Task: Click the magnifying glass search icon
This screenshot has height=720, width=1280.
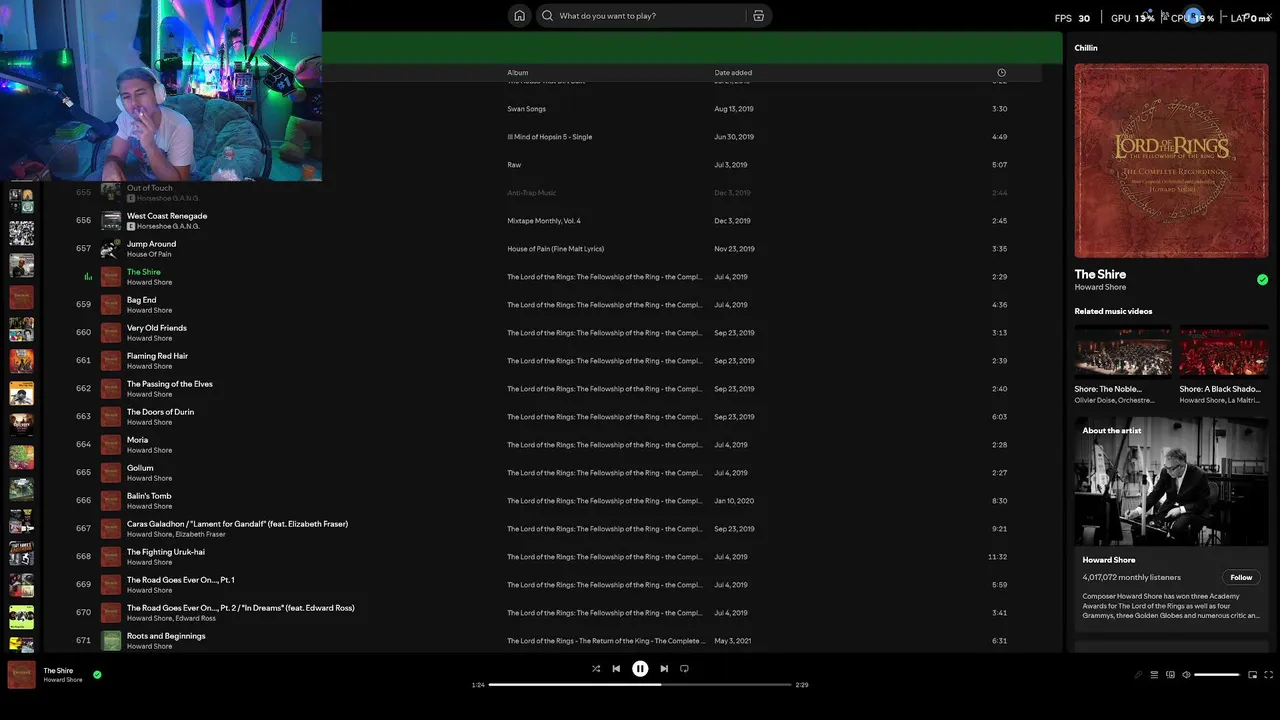Action: 547,16
